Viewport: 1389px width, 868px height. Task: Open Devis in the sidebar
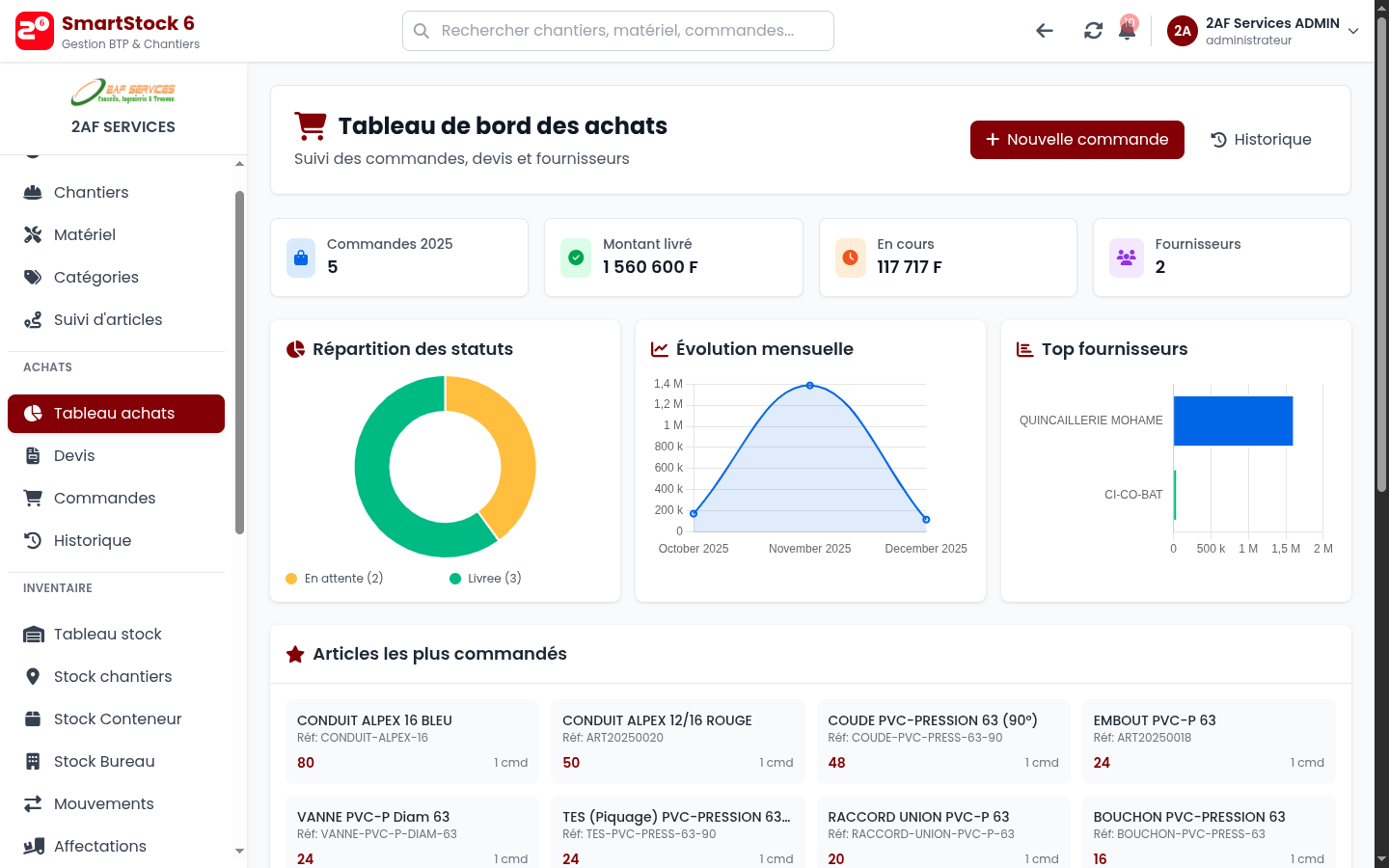pos(74,456)
